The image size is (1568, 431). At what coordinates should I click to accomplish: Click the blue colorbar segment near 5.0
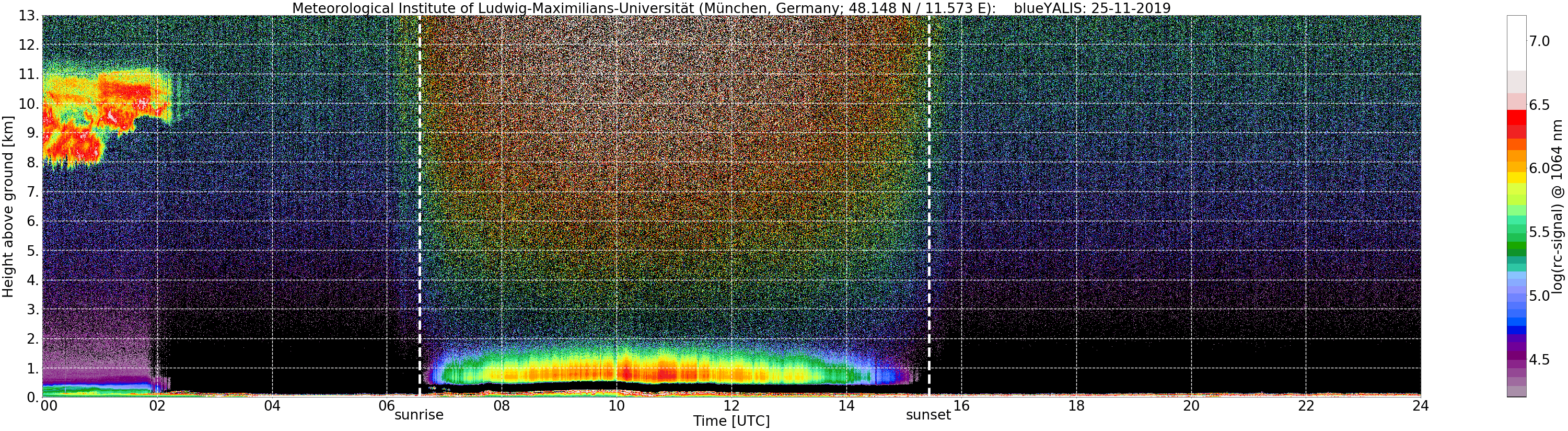[1516, 322]
